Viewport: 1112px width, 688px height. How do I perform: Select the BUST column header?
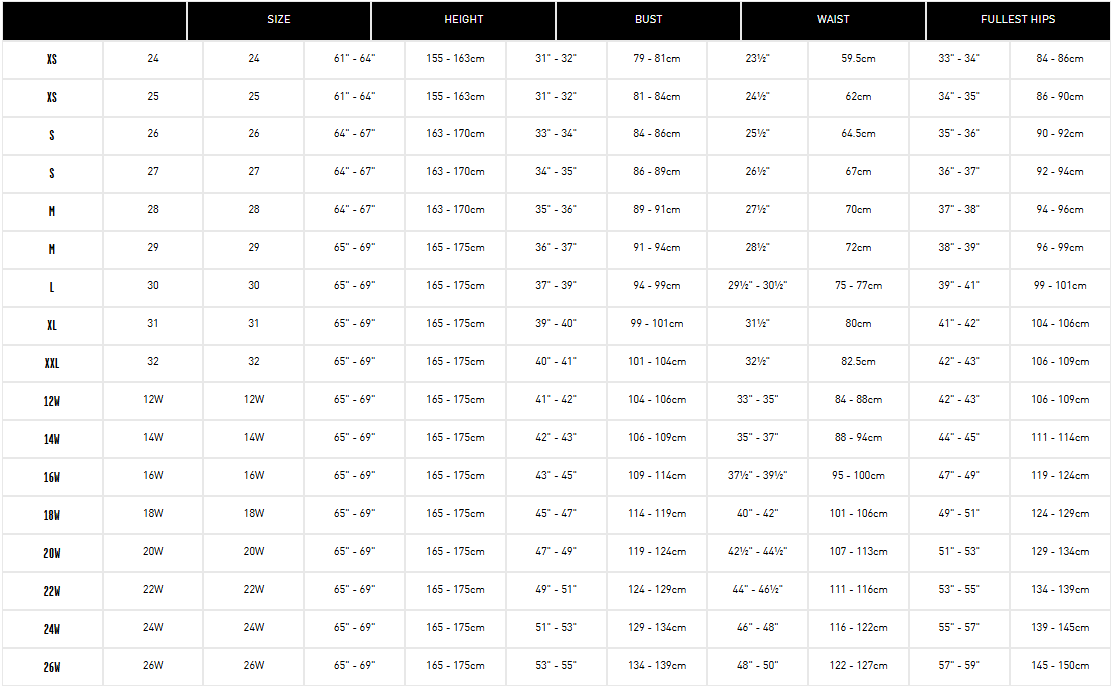click(649, 21)
